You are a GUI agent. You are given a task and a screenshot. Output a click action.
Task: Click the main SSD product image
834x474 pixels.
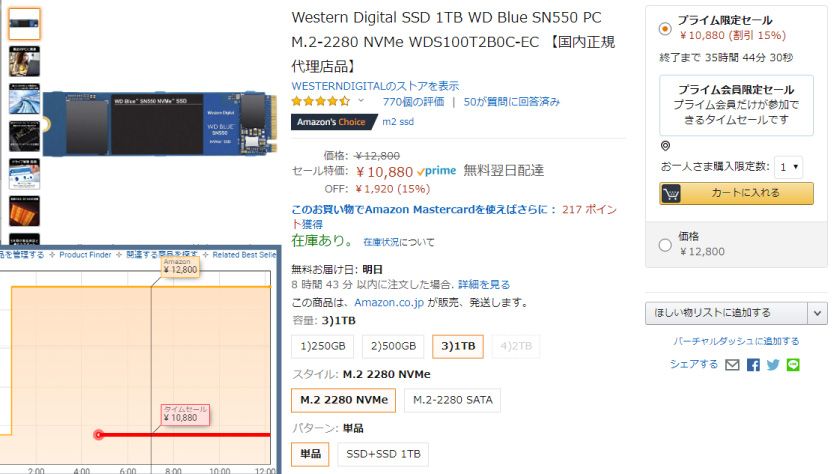(160, 124)
